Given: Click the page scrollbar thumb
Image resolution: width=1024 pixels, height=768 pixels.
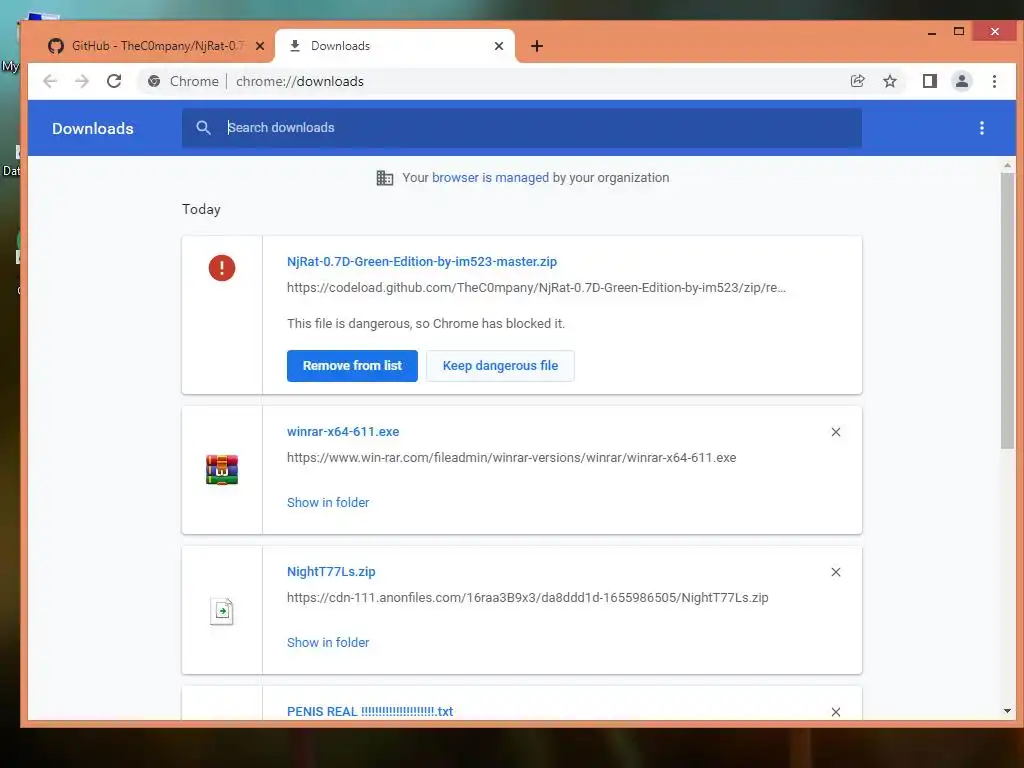Looking at the screenshot, I should click(1007, 311).
